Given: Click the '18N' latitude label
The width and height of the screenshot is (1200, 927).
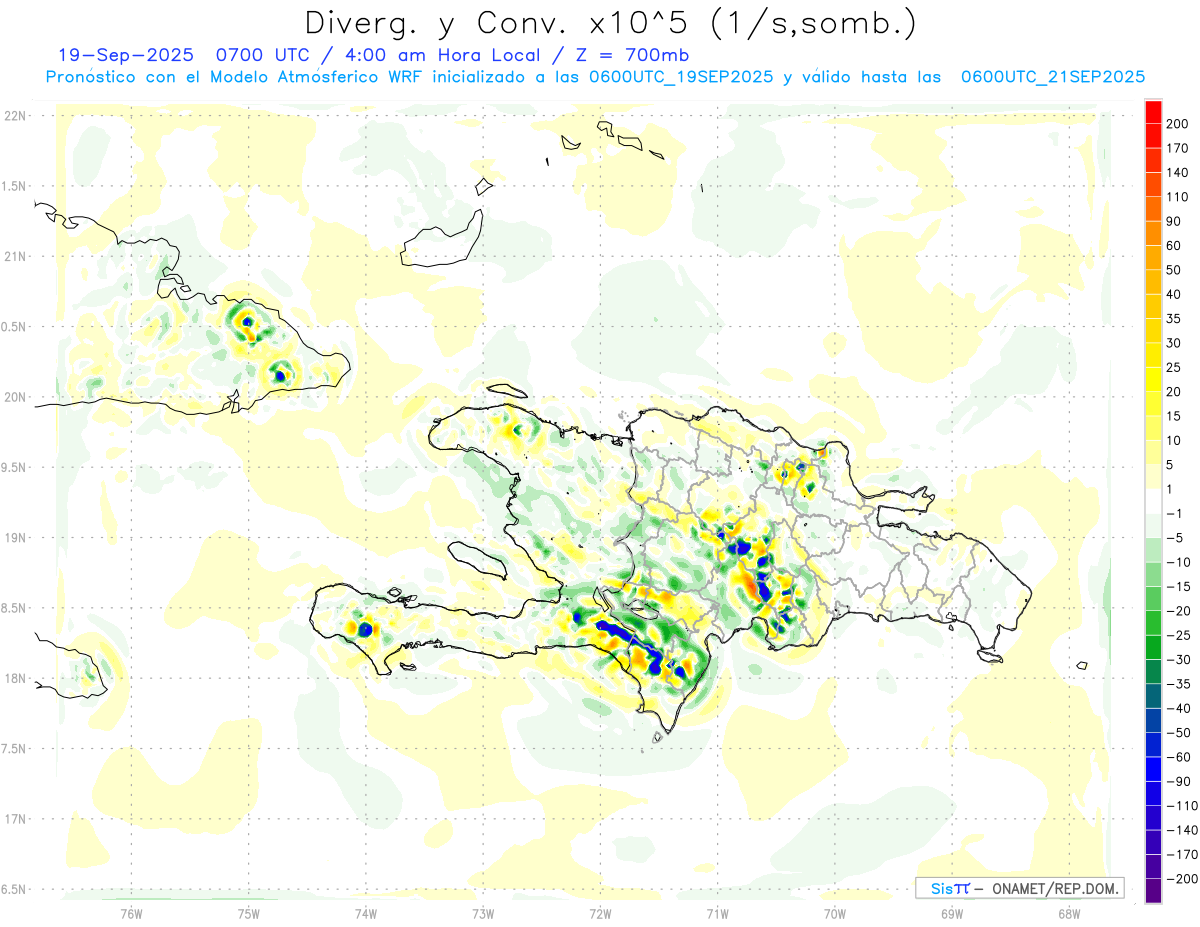Looking at the screenshot, I should click(15, 678).
